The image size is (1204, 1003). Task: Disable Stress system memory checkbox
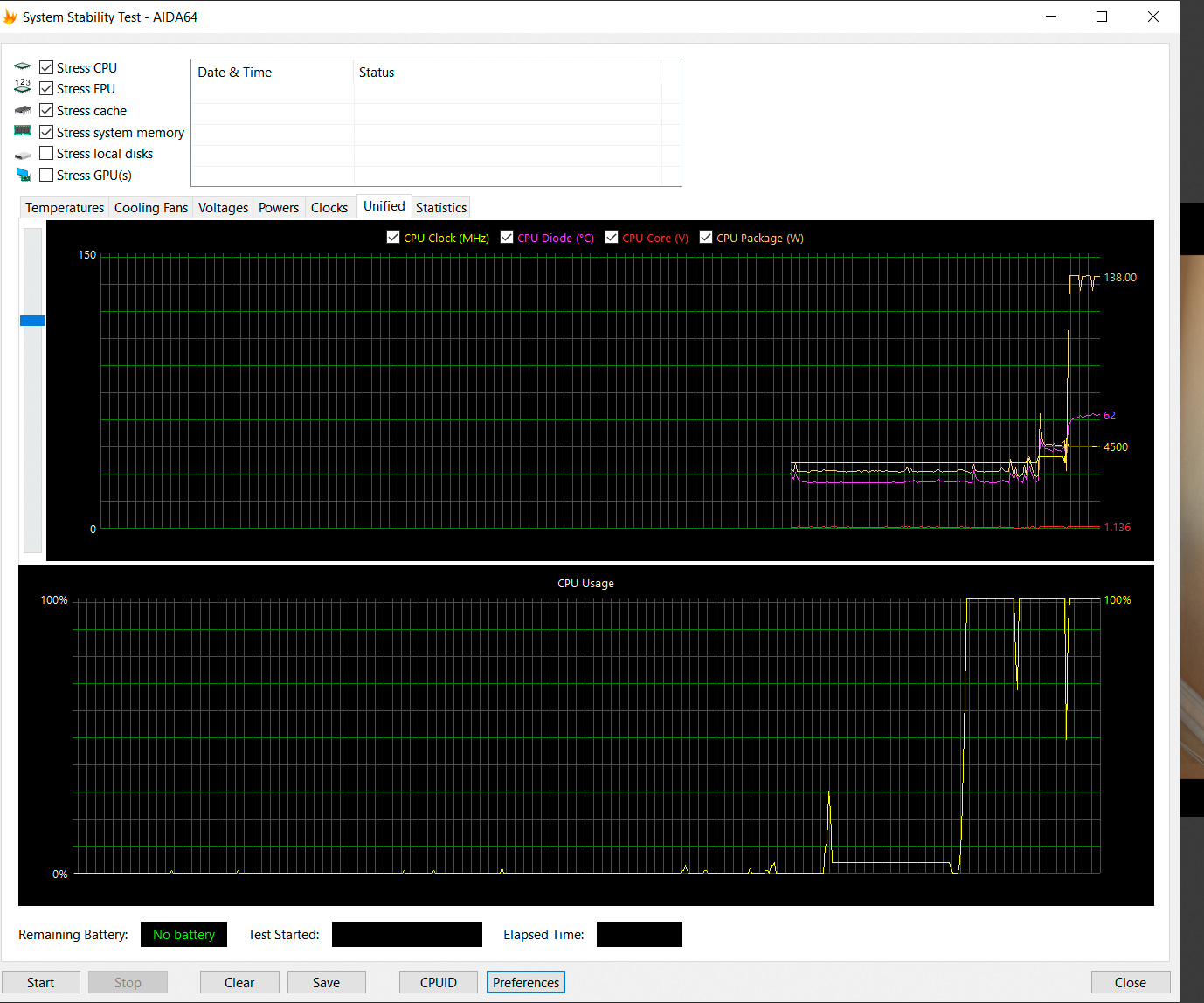(x=46, y=132)
